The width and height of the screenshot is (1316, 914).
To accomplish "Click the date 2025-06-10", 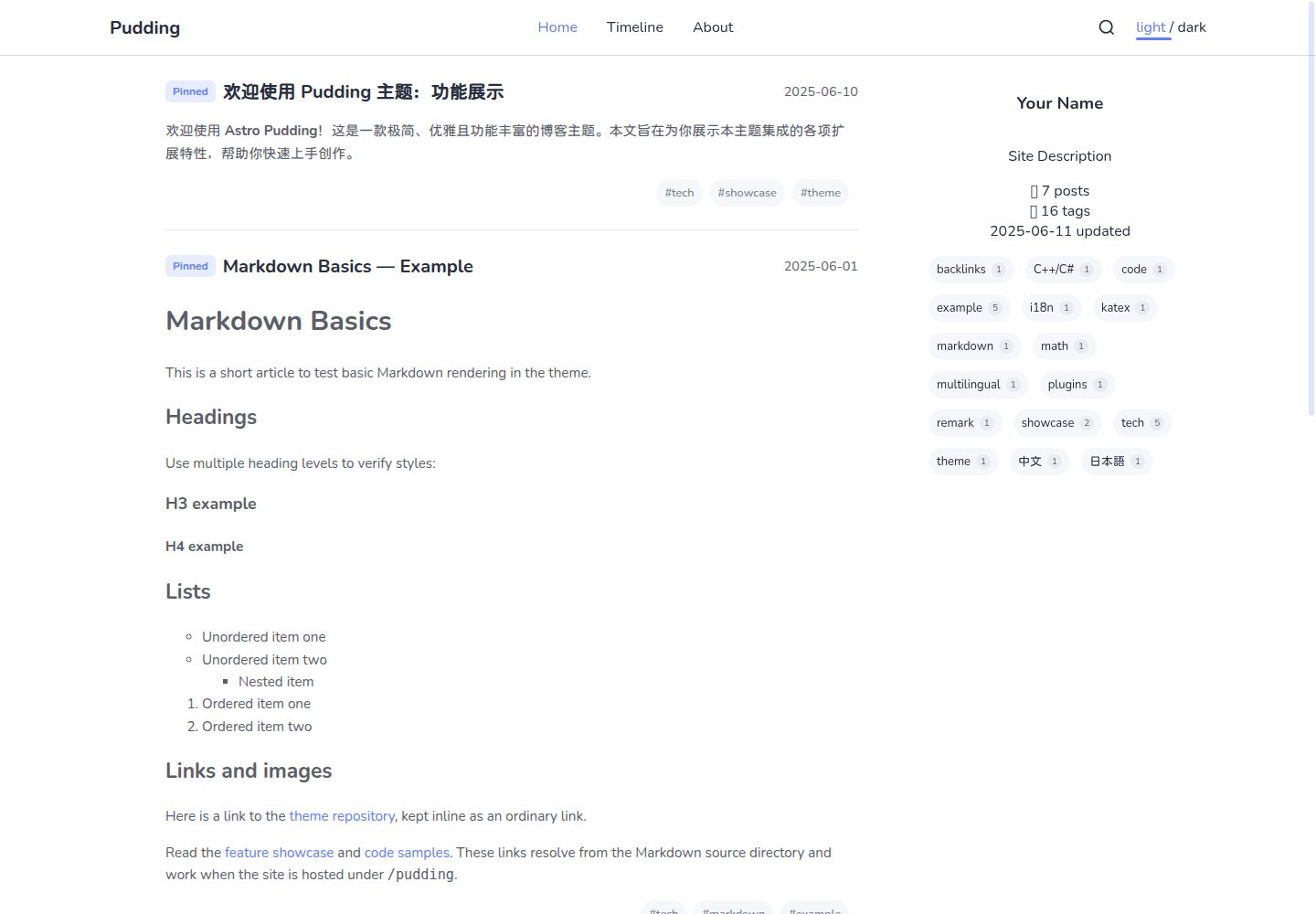I will (821, 91).
